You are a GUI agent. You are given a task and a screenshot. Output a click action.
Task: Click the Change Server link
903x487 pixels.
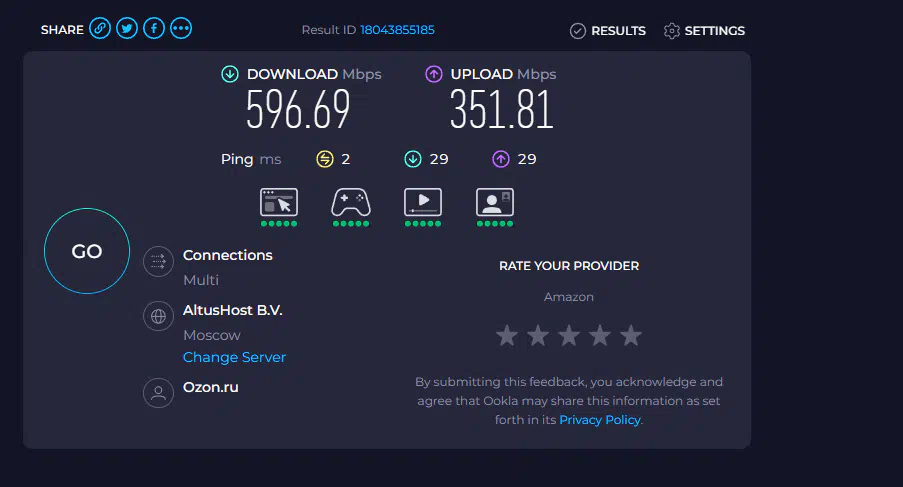(234, 357)
